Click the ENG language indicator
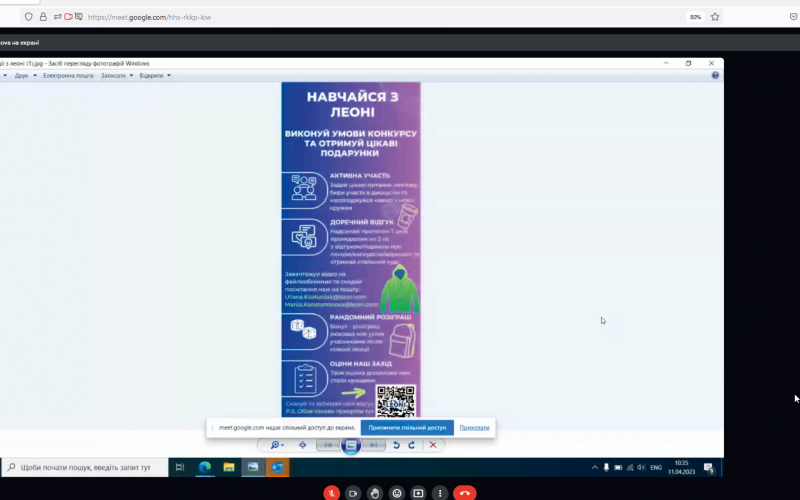 656,467
